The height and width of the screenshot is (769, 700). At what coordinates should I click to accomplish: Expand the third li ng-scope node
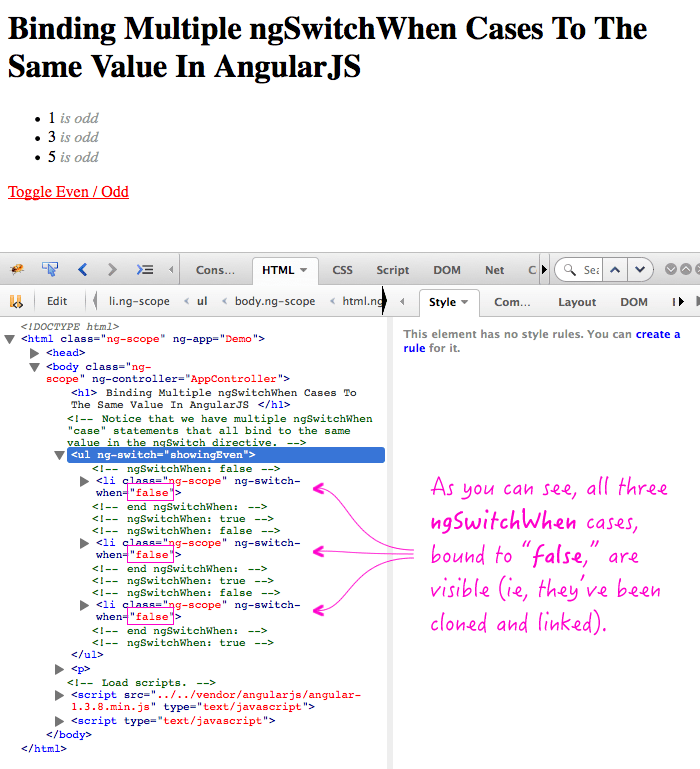pos(84,605)
